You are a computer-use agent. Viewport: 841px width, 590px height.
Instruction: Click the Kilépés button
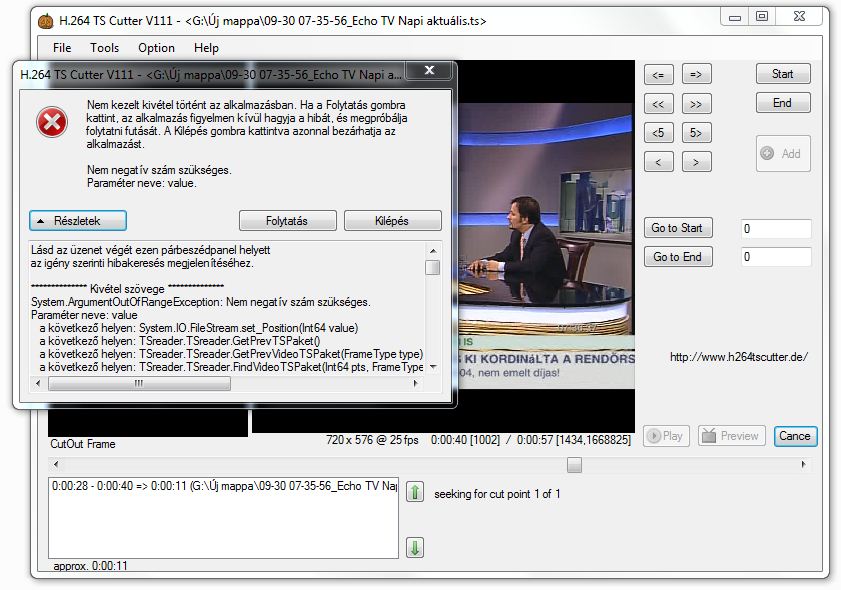(393, 220)
